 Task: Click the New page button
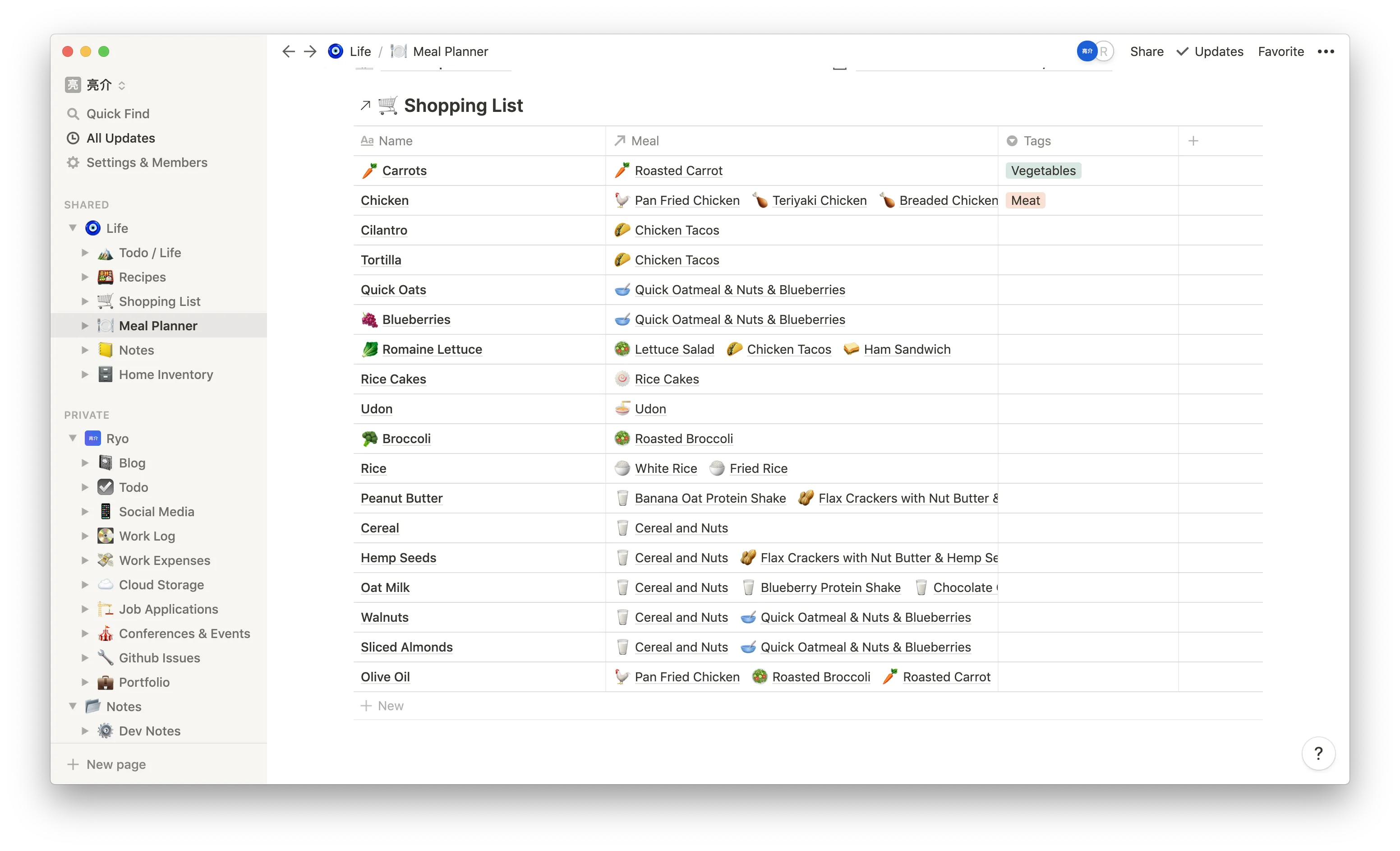(x=116, y=764)
